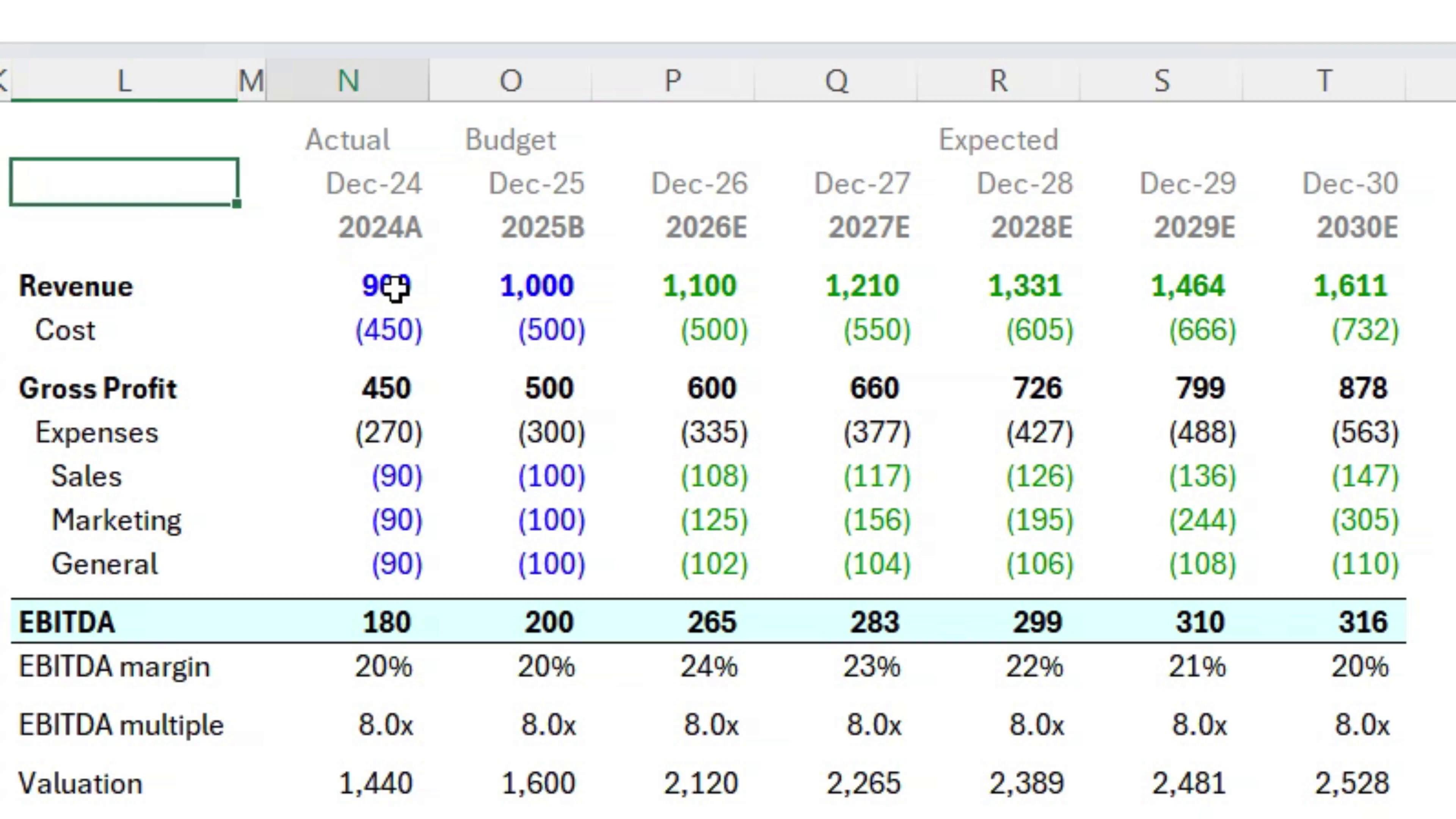
Task: Click column L header
Action: tap(124, 81)
